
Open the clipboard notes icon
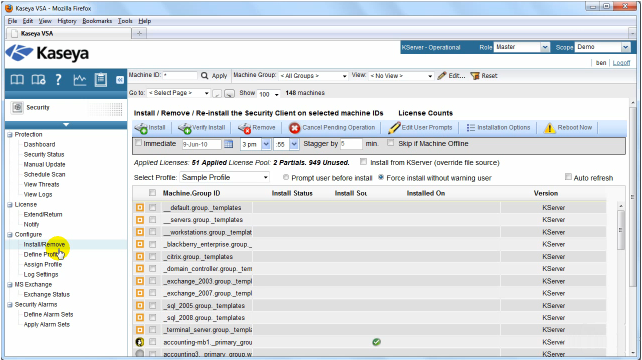100,79
